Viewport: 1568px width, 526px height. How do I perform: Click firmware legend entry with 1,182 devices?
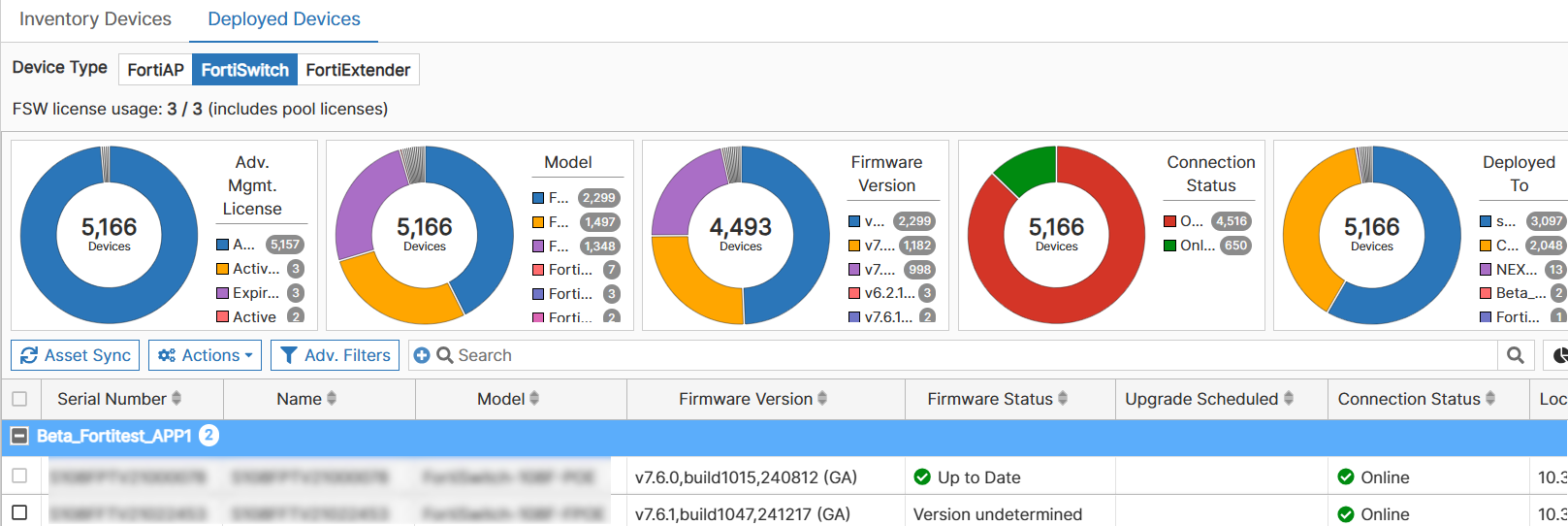[x=892, y=246]
